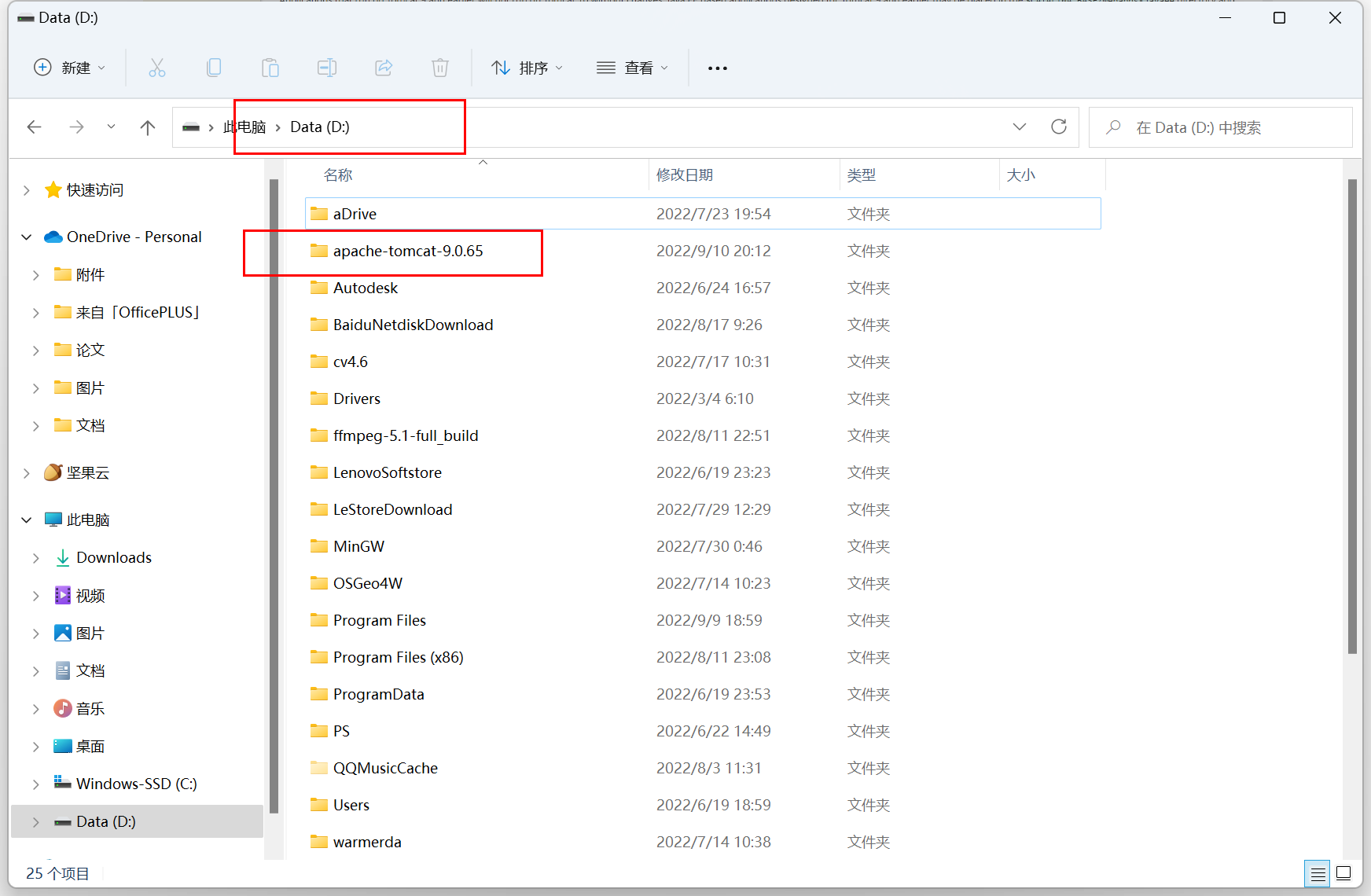Click the Rename icon in the toolbar
Image resolution: width=1371 pixels, height=896 pixels.
(x=327, y=68)
